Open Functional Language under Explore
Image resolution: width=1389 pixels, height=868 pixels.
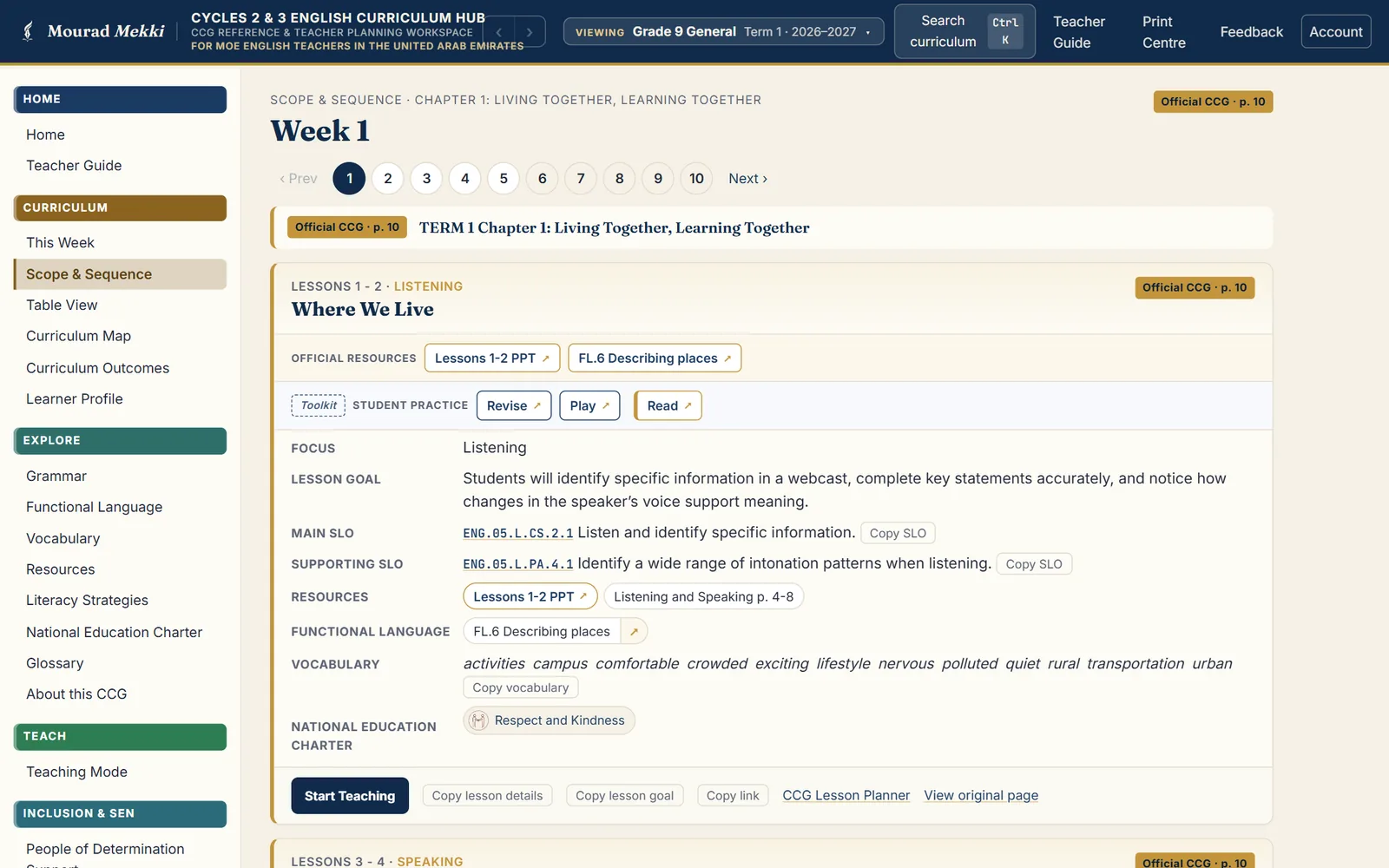[x=94, y=507]
